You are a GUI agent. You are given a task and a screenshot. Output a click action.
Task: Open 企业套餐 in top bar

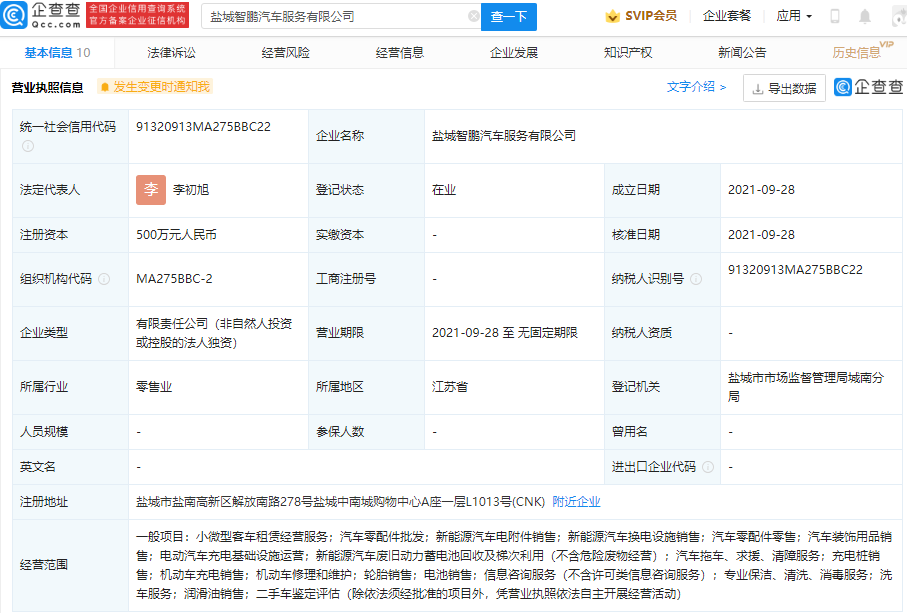[x=727, y=16]
